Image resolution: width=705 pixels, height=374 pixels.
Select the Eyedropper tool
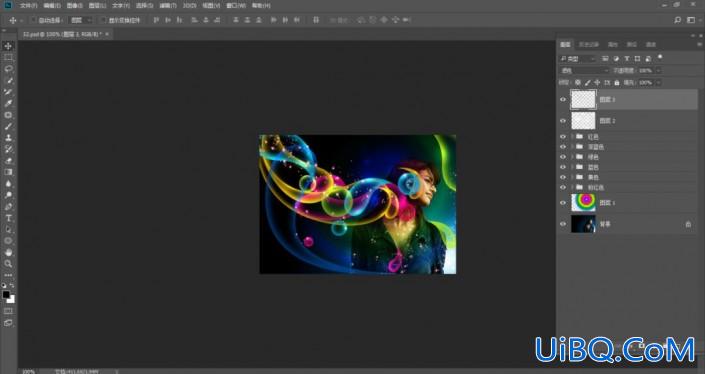click(8, 103)
